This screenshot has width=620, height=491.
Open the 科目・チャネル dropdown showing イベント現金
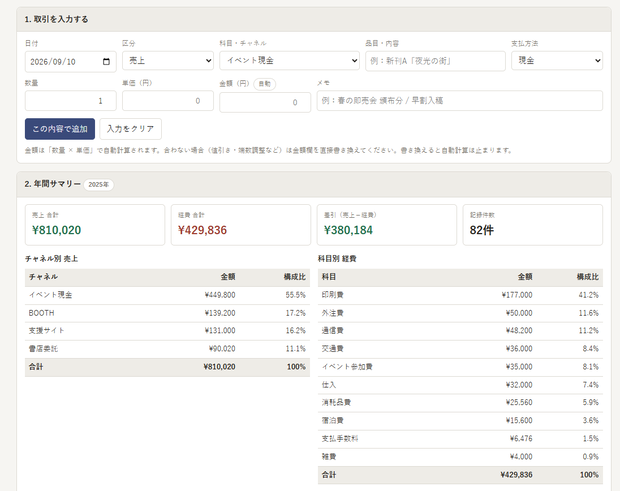pyautogui.click(x=289, y=61)
